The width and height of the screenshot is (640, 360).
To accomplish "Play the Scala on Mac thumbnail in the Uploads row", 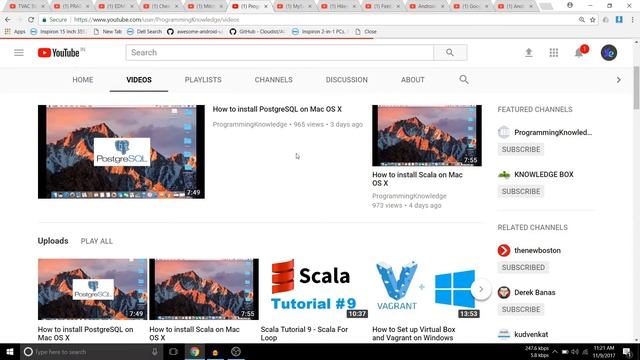I will pyautogui.click(x=204, y=289).
